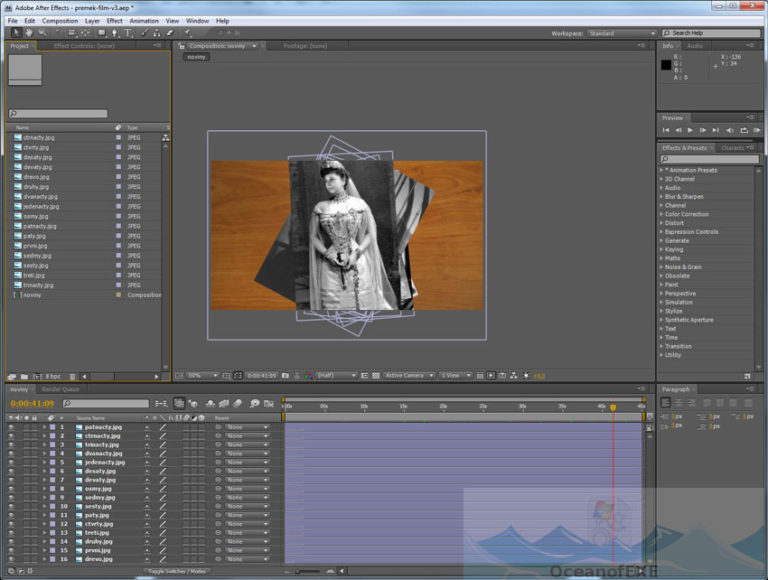Select the Horizontal Type tool
Image resolution: width=768 pixels, height=580 pixels.
coord(128,33)
